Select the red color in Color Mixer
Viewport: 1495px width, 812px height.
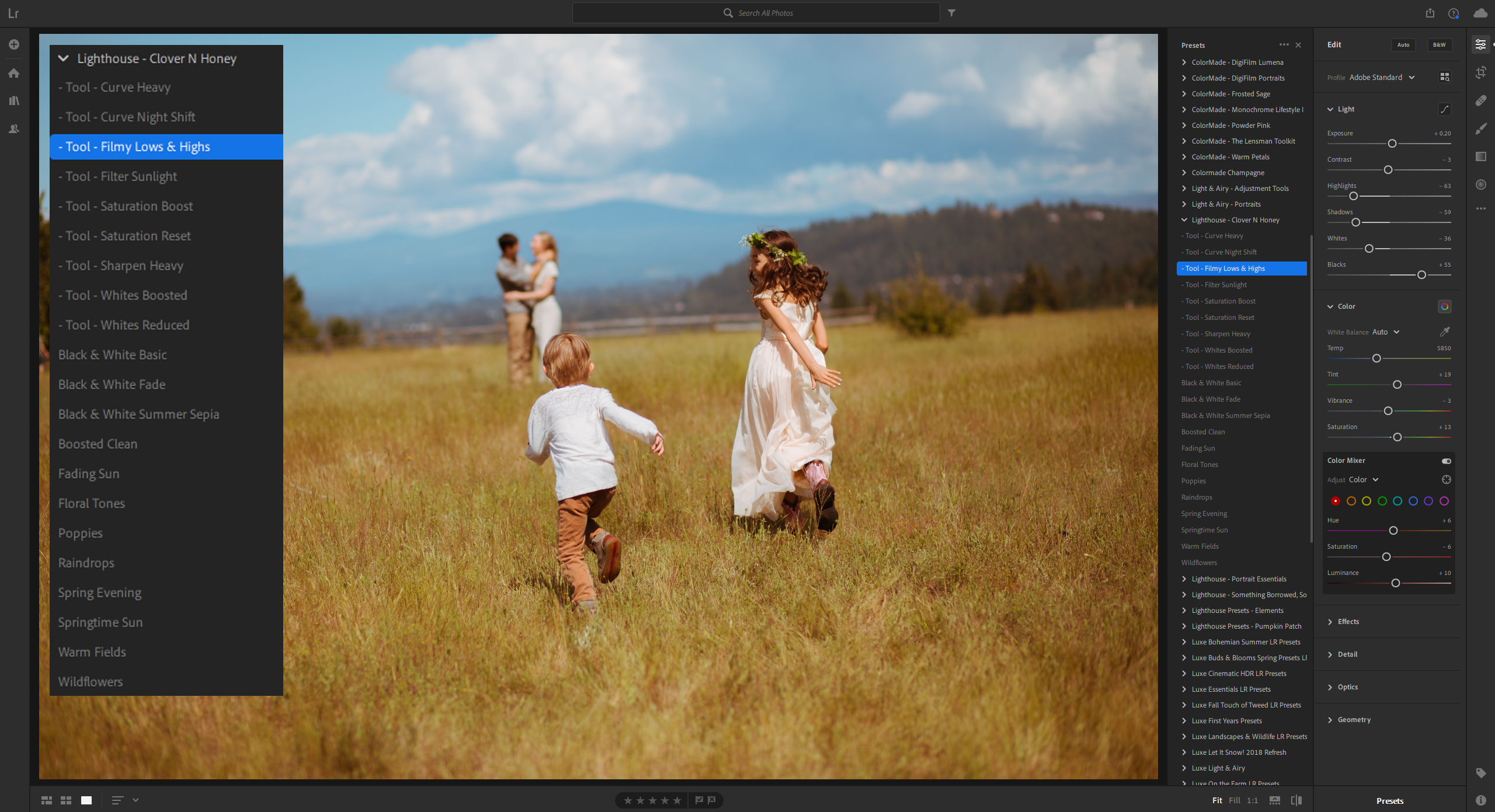(x=1336, y=501)
